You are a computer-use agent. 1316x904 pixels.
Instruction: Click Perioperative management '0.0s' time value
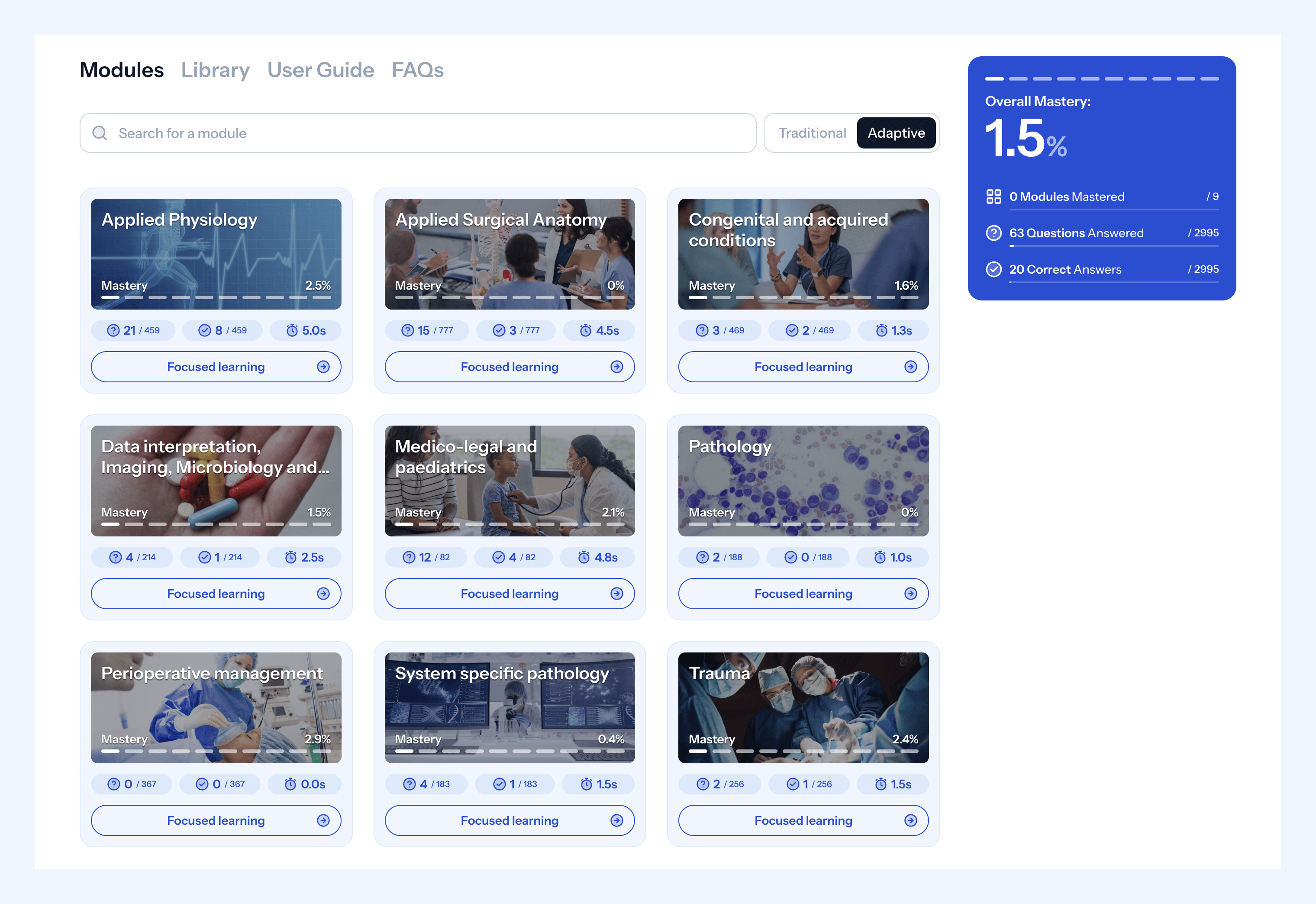coord(313,784)
